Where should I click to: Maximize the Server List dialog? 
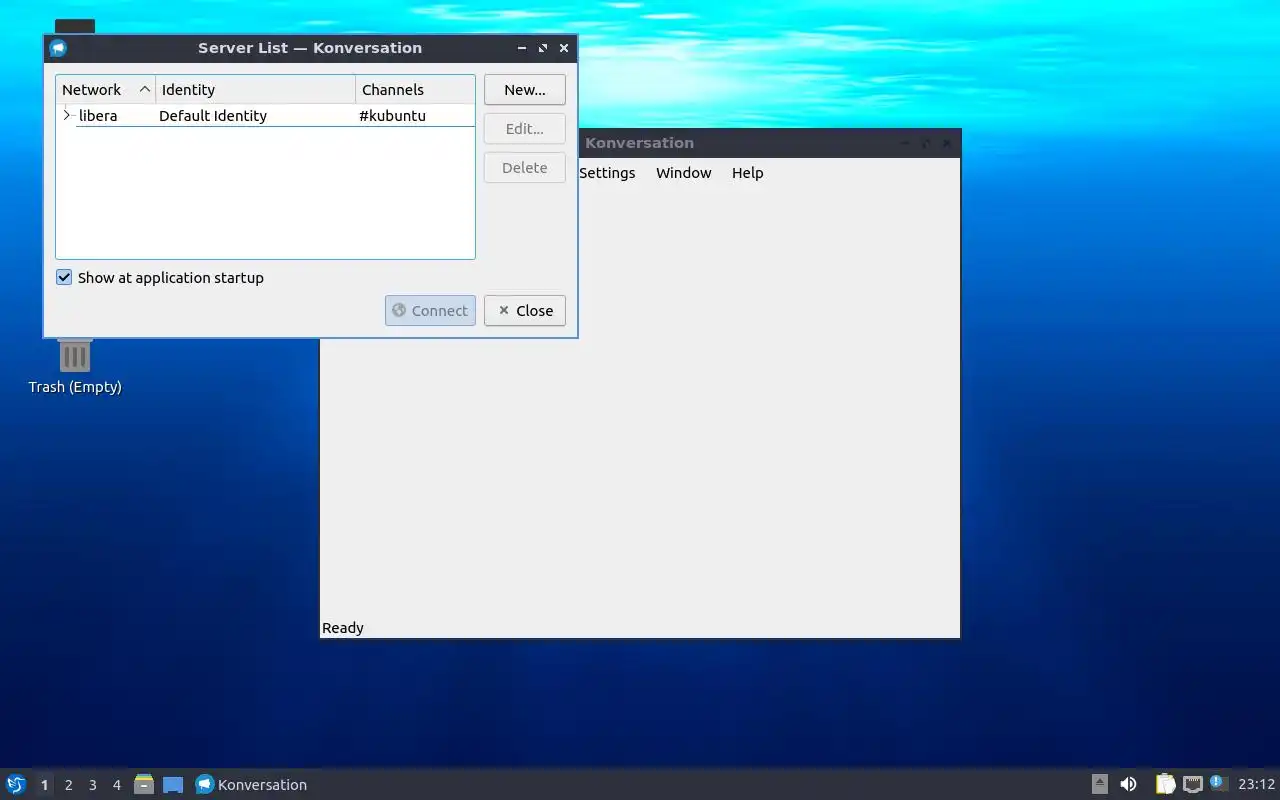point(543,47)
